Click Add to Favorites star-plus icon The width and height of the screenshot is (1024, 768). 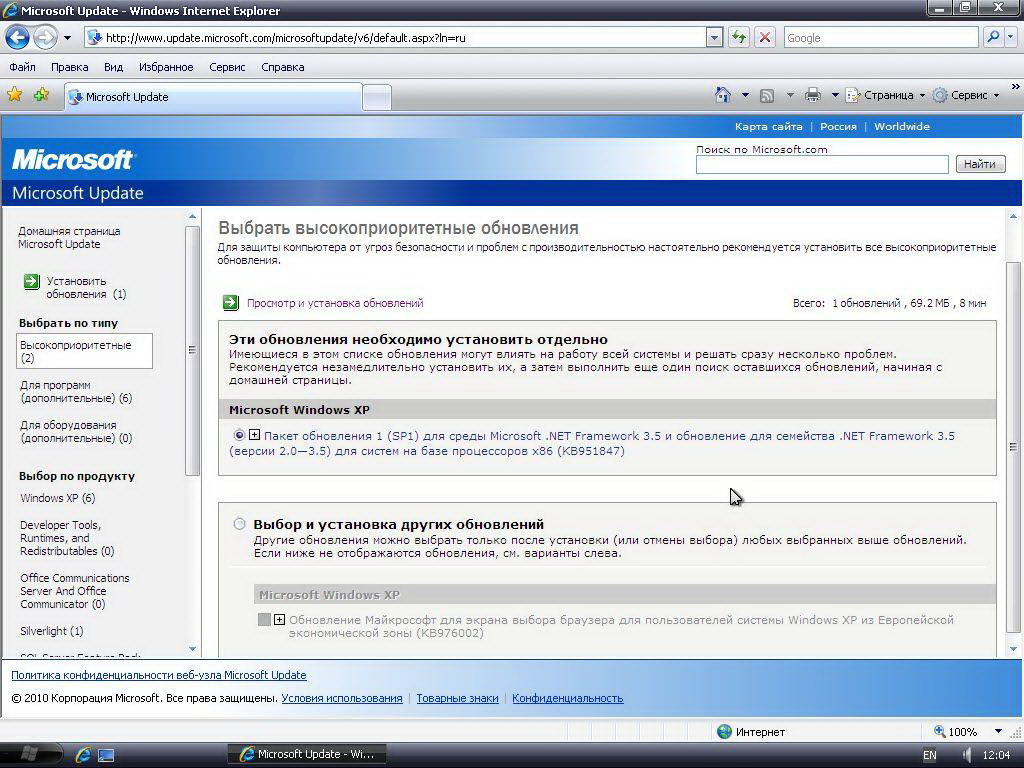coord(42,95)
